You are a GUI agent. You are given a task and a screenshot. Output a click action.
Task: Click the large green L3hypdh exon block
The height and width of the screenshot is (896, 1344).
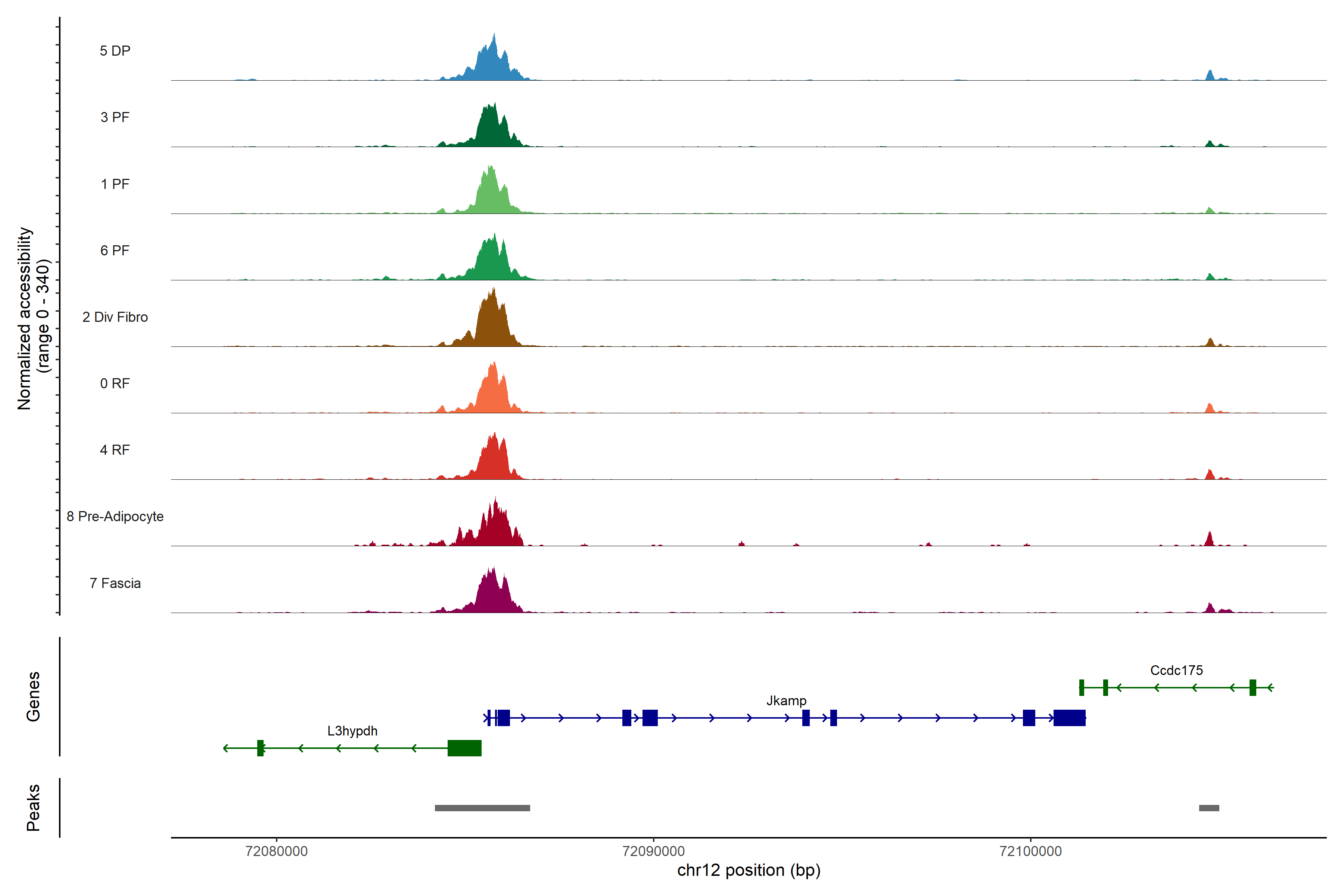coord(464,748)
